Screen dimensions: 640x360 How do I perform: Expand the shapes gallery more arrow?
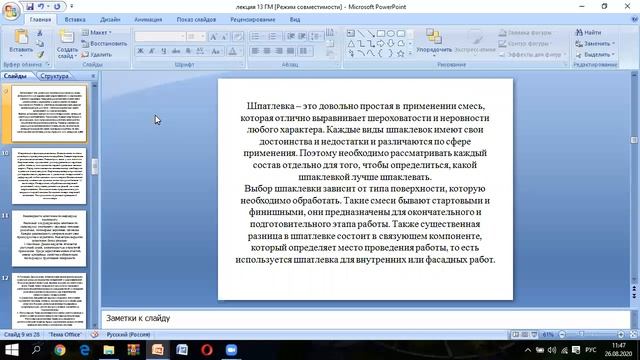[x=410, y=53]
